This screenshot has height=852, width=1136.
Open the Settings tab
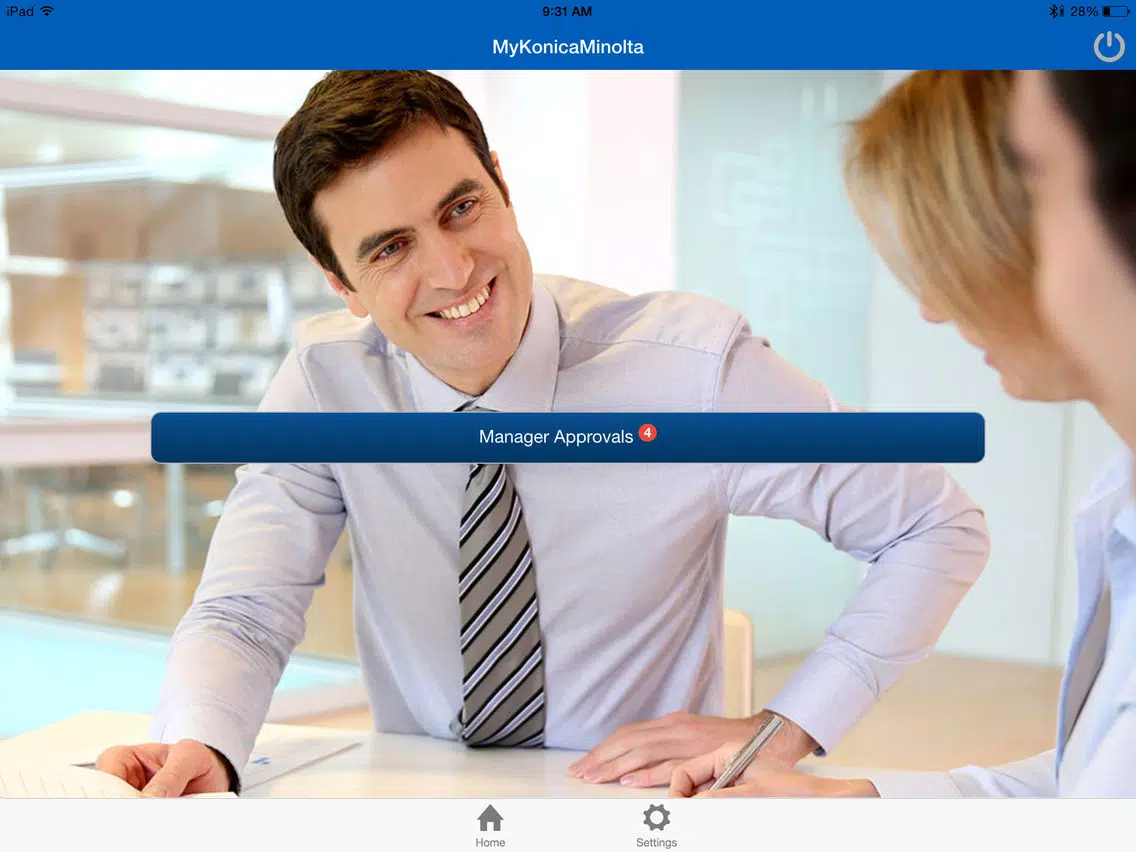(x=656, y=826)
